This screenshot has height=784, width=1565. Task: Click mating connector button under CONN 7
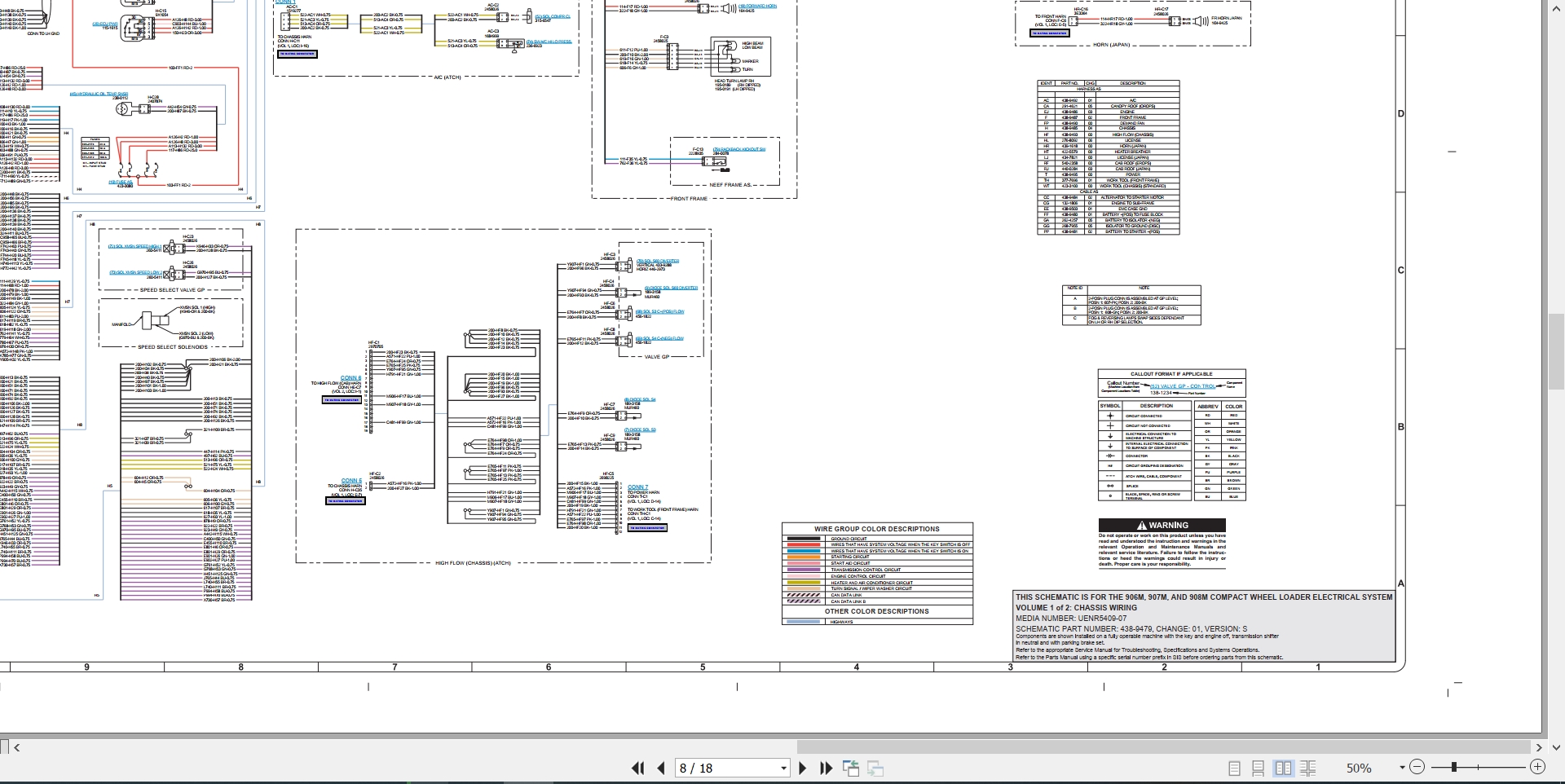tap(647, 528)
